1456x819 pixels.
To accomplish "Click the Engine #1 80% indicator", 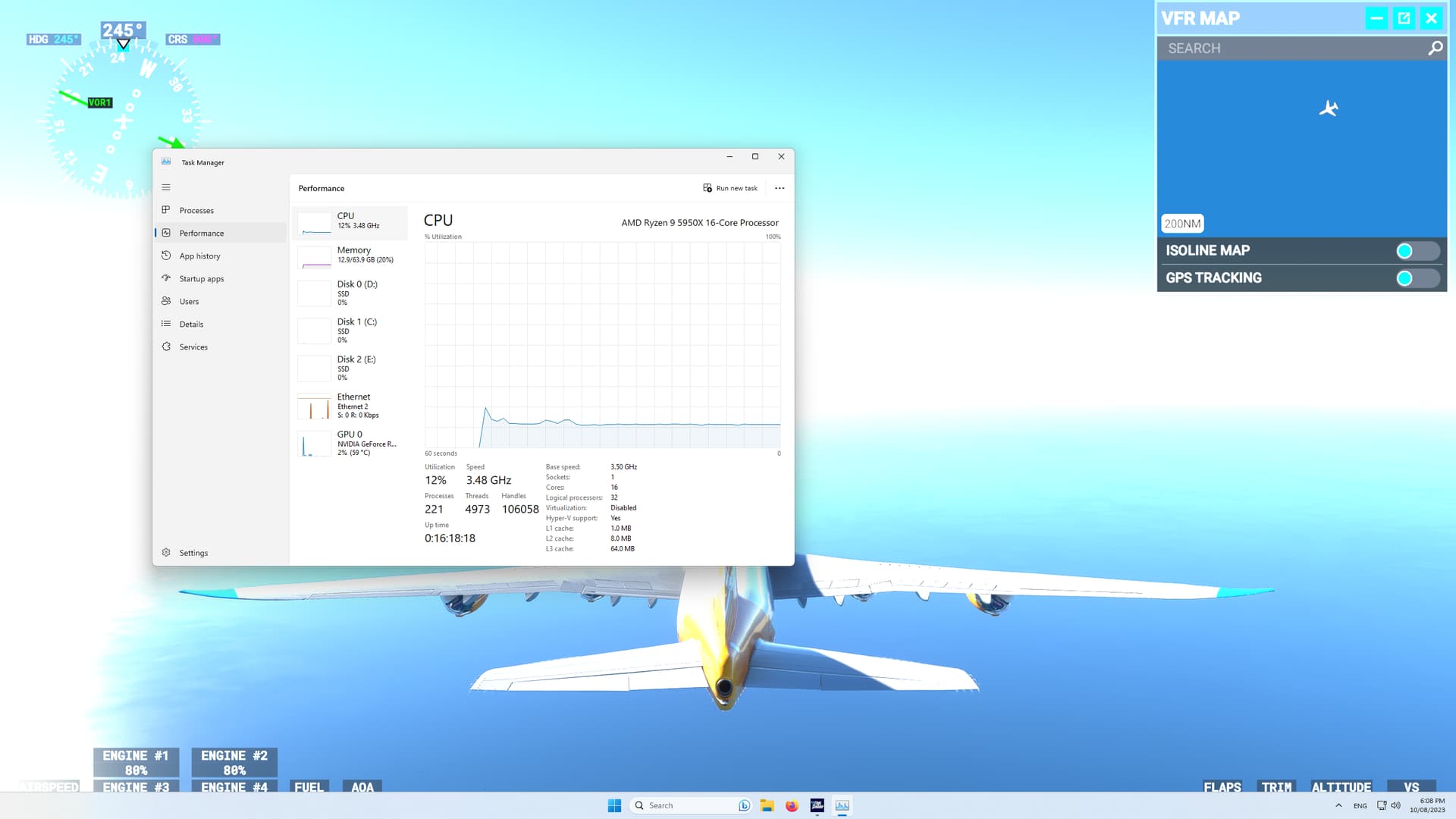I will click(136, 762).
